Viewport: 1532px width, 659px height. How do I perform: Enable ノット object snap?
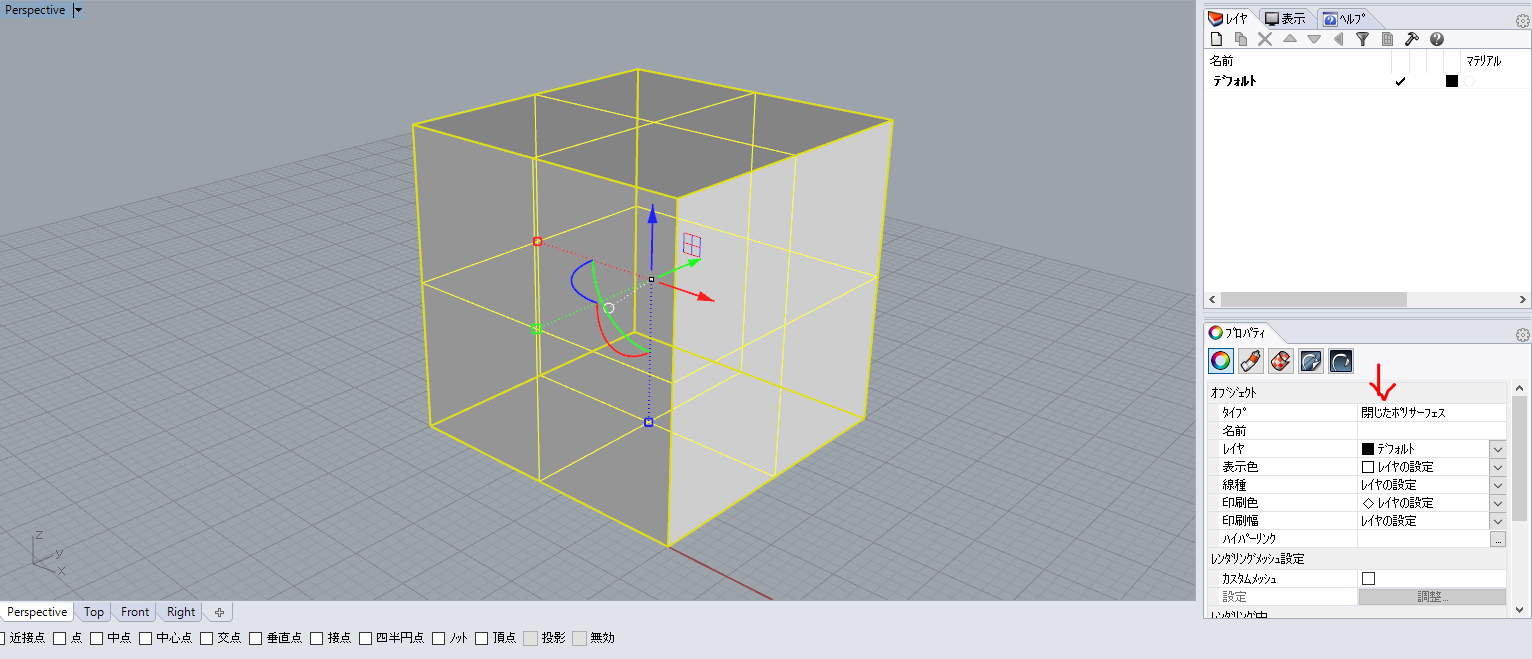439,638
